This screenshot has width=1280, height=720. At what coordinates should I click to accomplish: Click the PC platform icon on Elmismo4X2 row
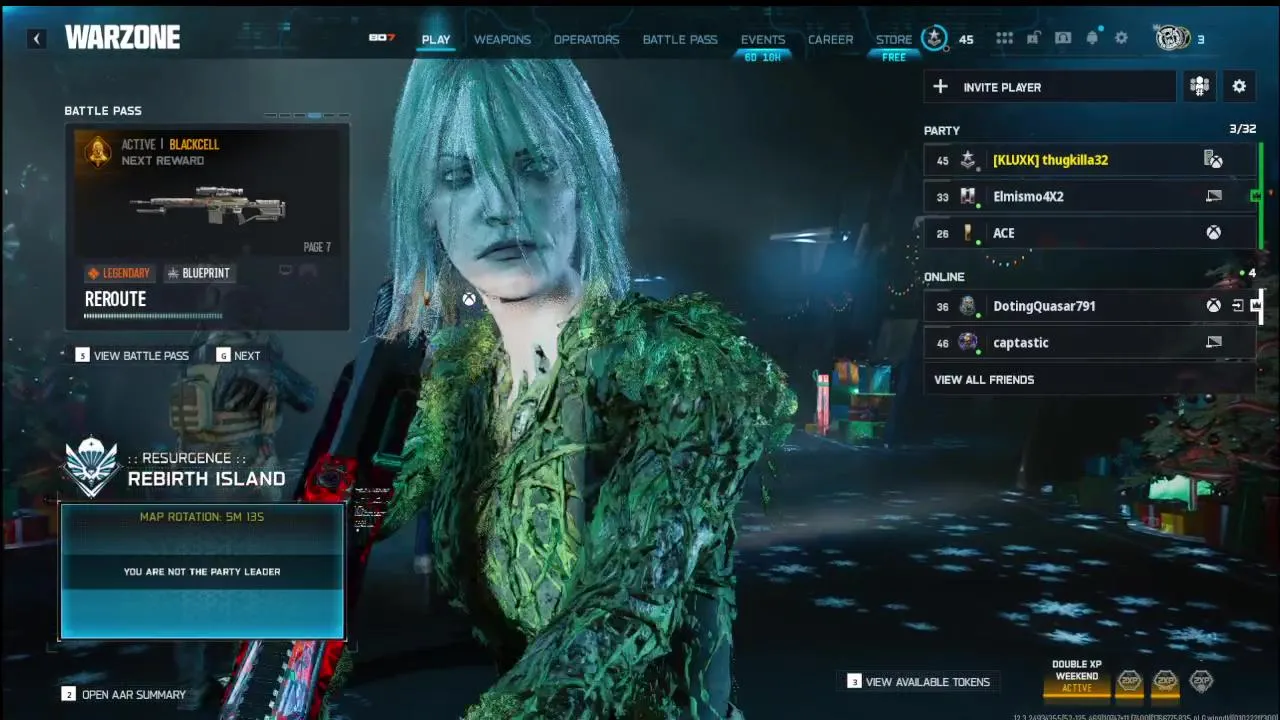(1213, 197)
